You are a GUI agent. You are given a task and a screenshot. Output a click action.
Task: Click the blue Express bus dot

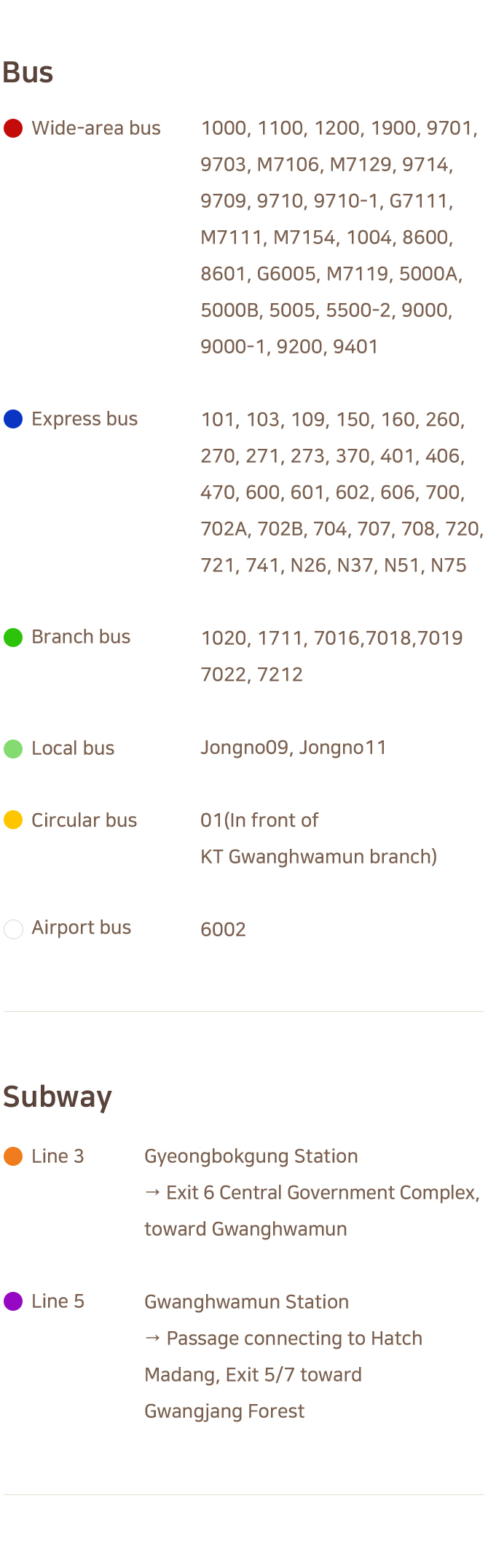tap(13, 419)
